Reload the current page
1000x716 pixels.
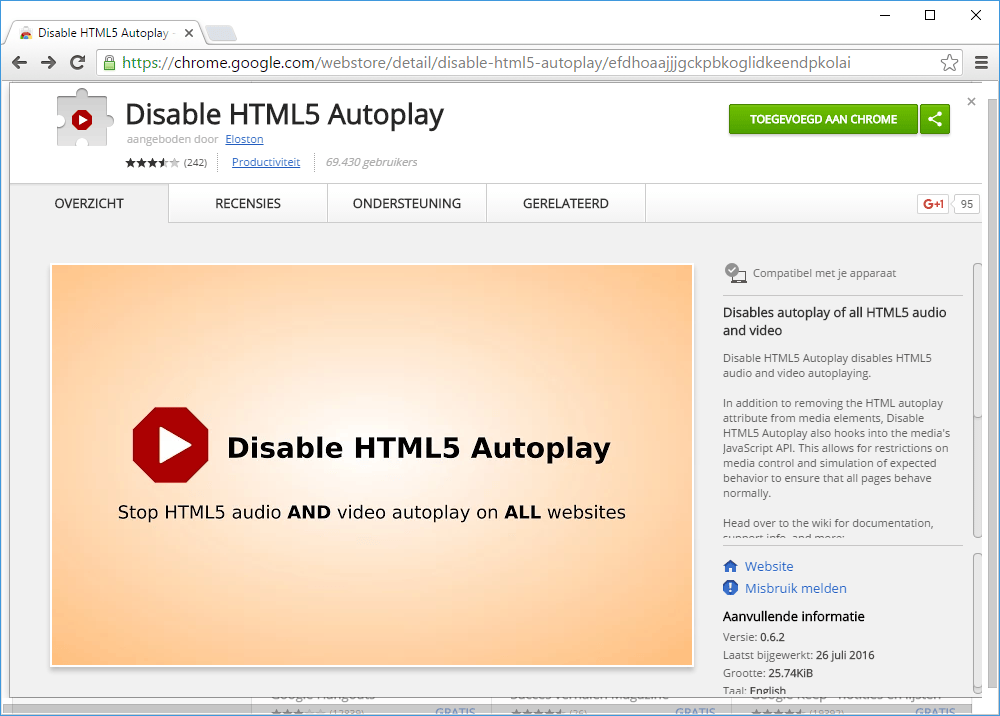[77, 62]
